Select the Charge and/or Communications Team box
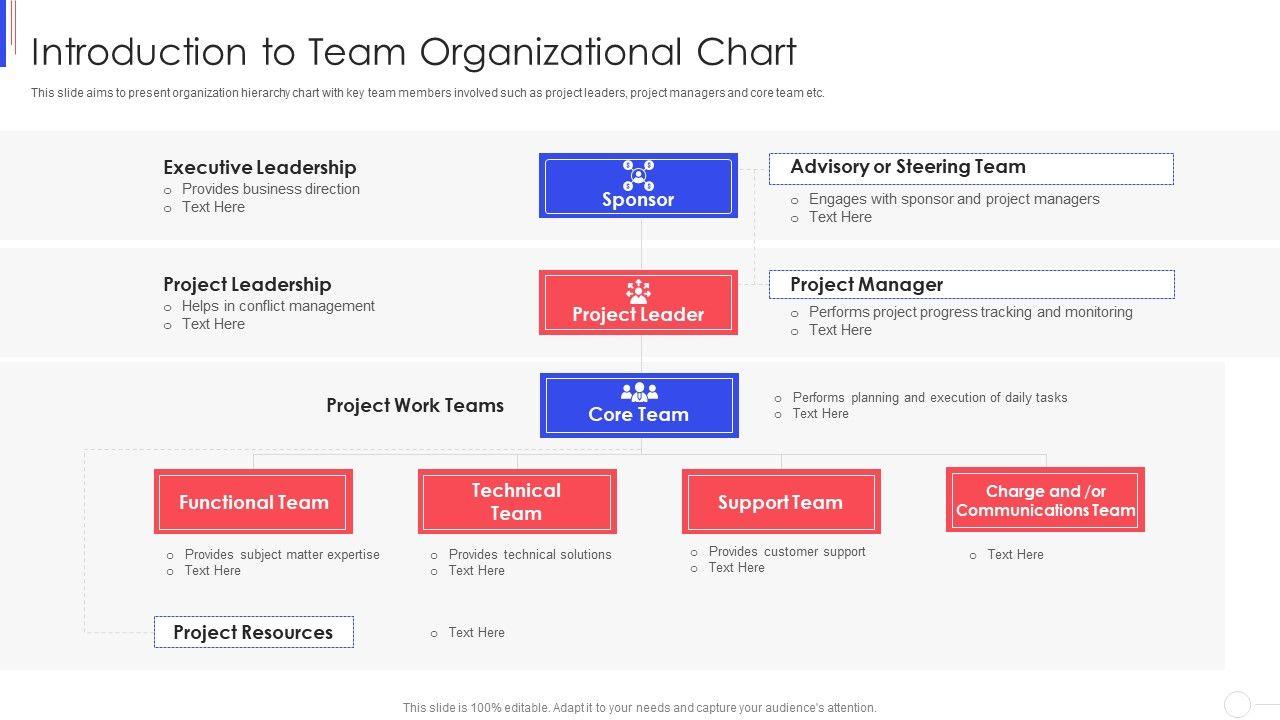 click(1045, 500)
